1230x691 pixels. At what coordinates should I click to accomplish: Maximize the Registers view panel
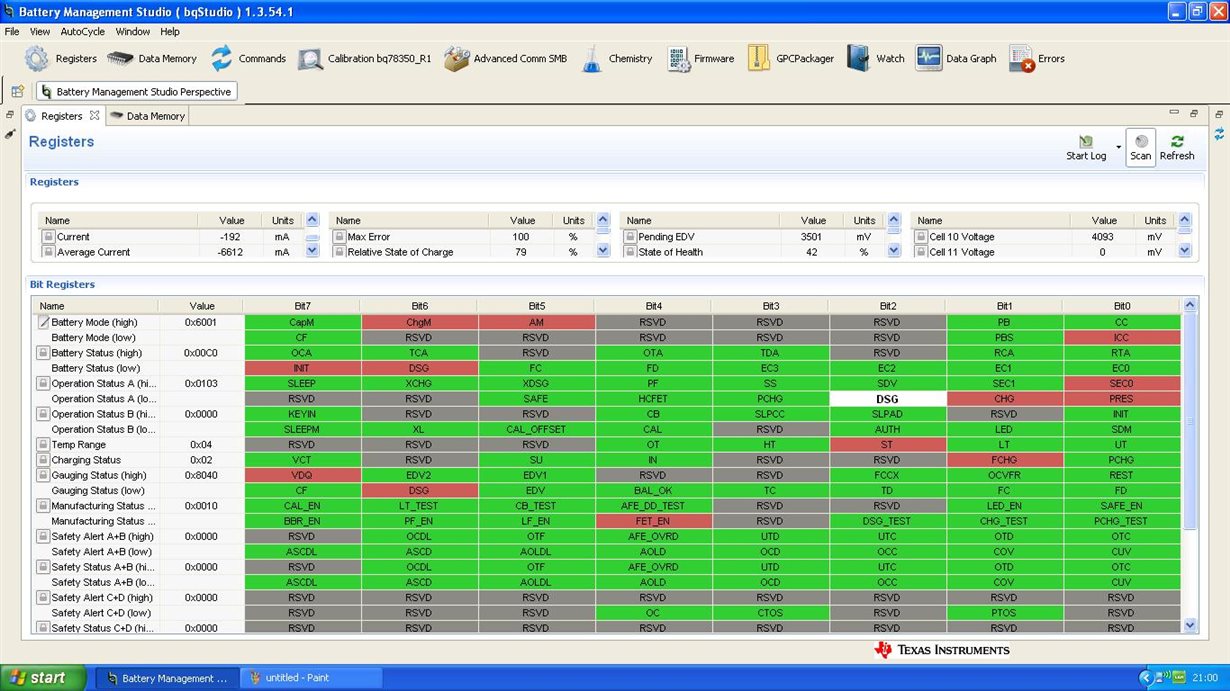[x=1194, y=114]
